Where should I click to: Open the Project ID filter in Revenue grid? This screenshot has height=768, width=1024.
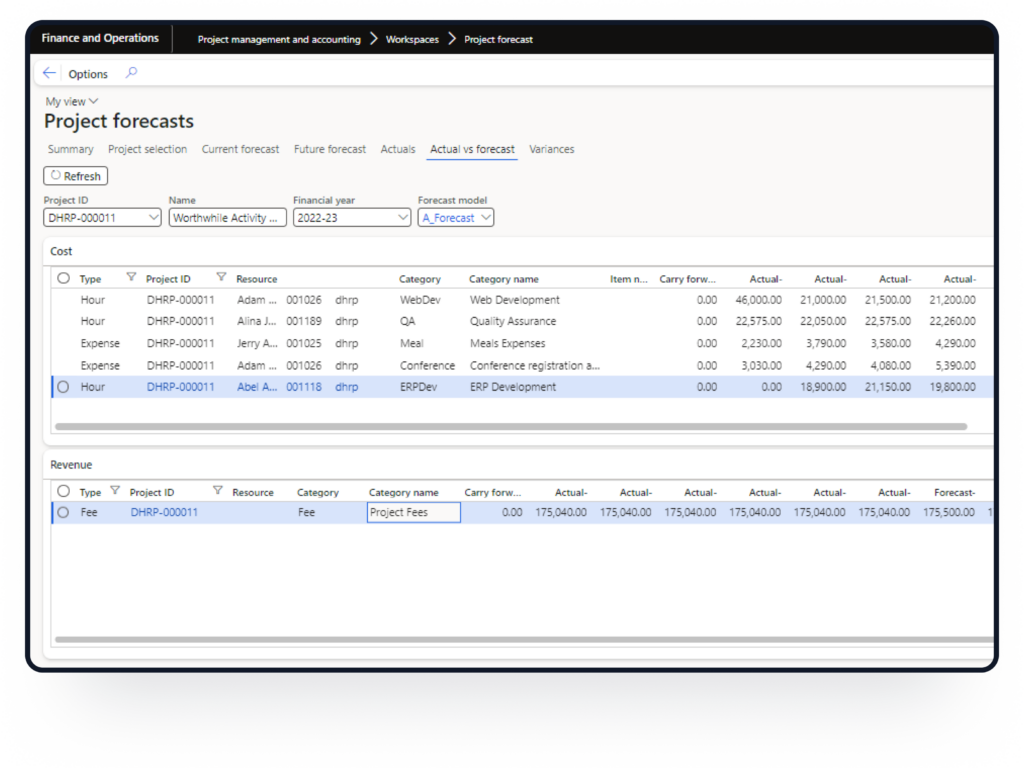click(x=217, y=491)
